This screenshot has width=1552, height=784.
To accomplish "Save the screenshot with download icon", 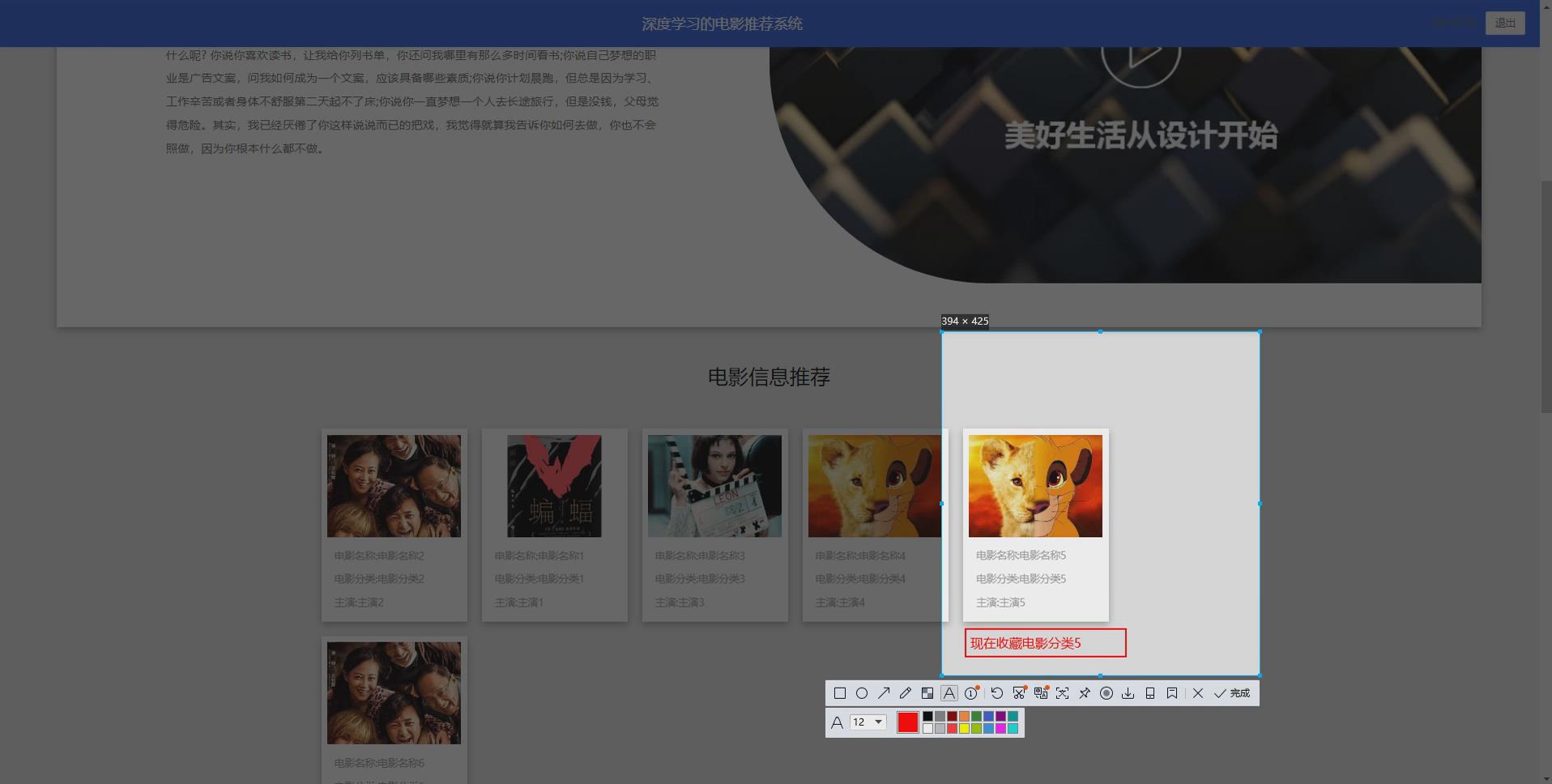I will tap(1128, 693).
